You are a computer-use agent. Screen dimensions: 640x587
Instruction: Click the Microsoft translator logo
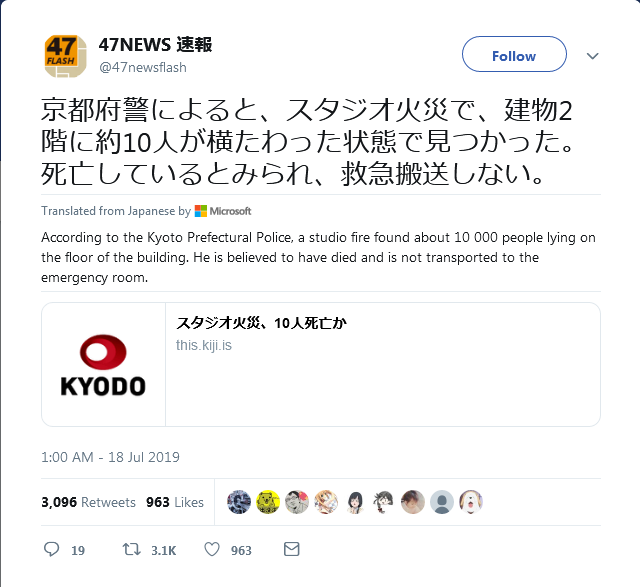(223, 211)
